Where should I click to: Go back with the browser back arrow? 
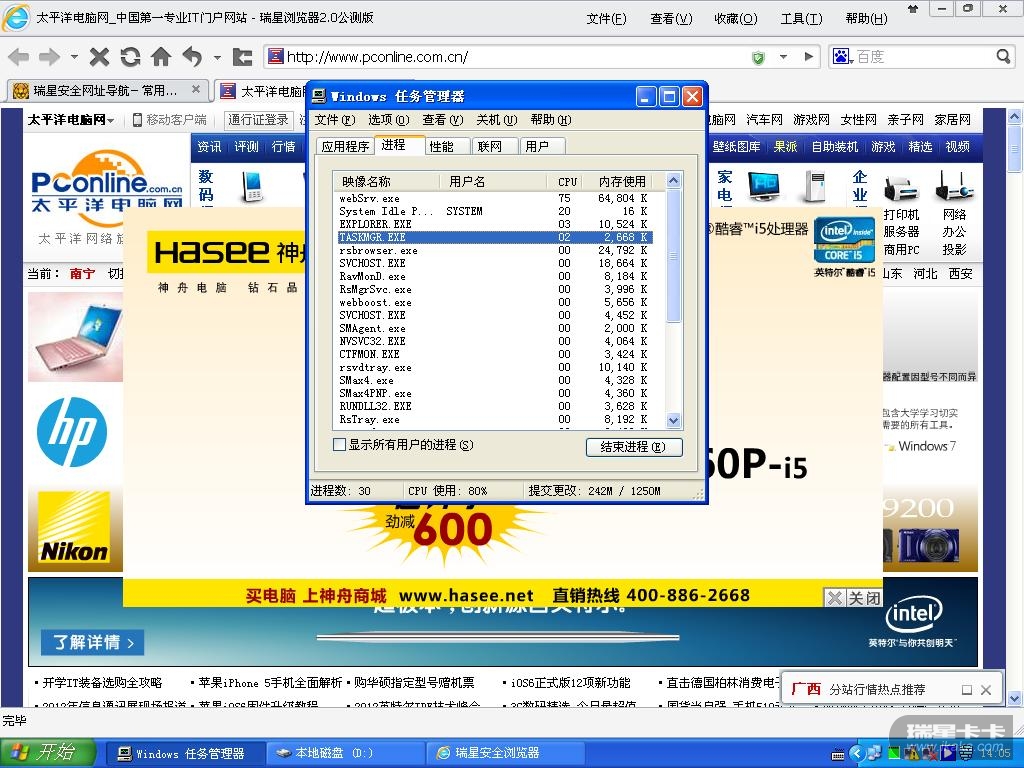coord(18,57)
